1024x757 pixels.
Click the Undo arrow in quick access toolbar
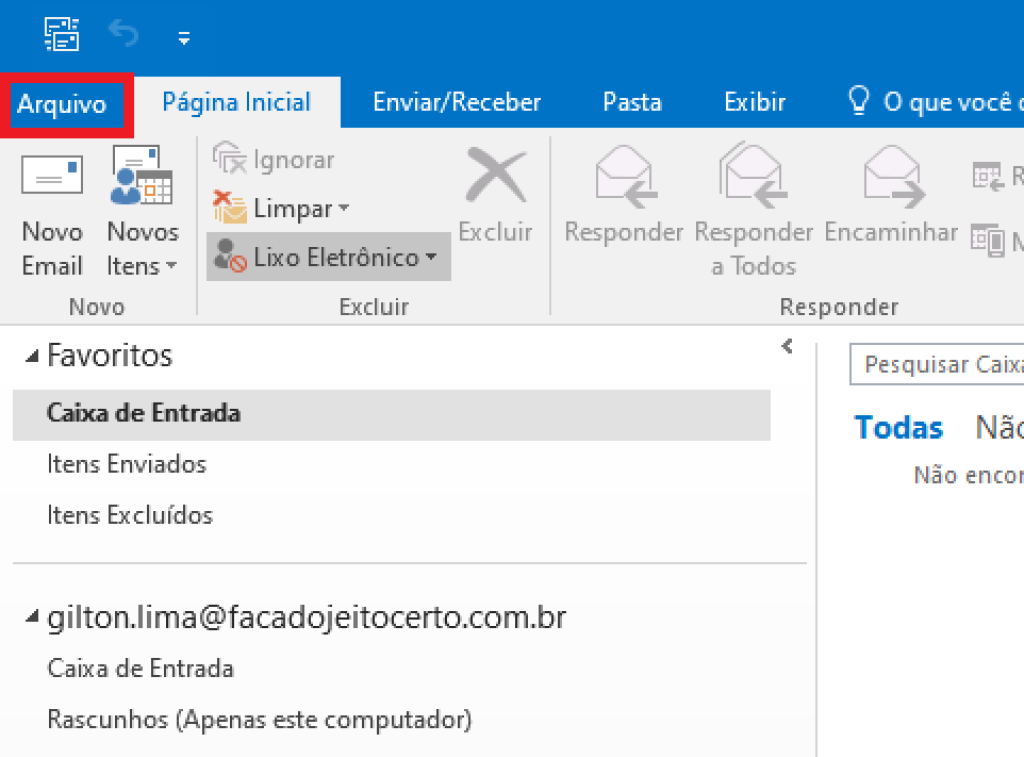(x=123, y=33)
